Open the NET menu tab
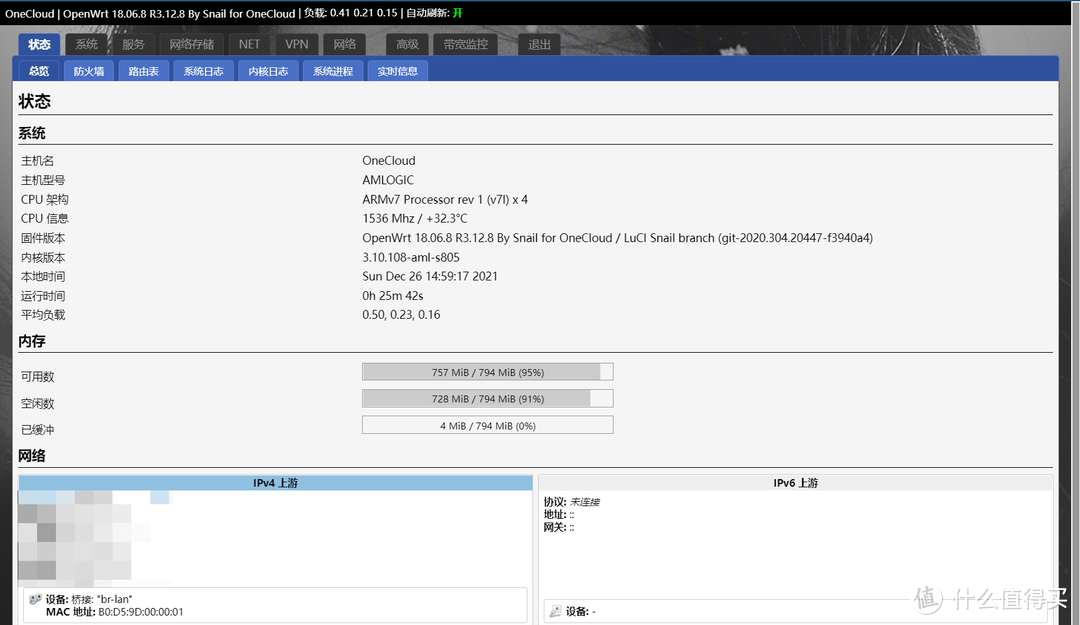This screenshot has height=625, width=1080. click(249, 44)
